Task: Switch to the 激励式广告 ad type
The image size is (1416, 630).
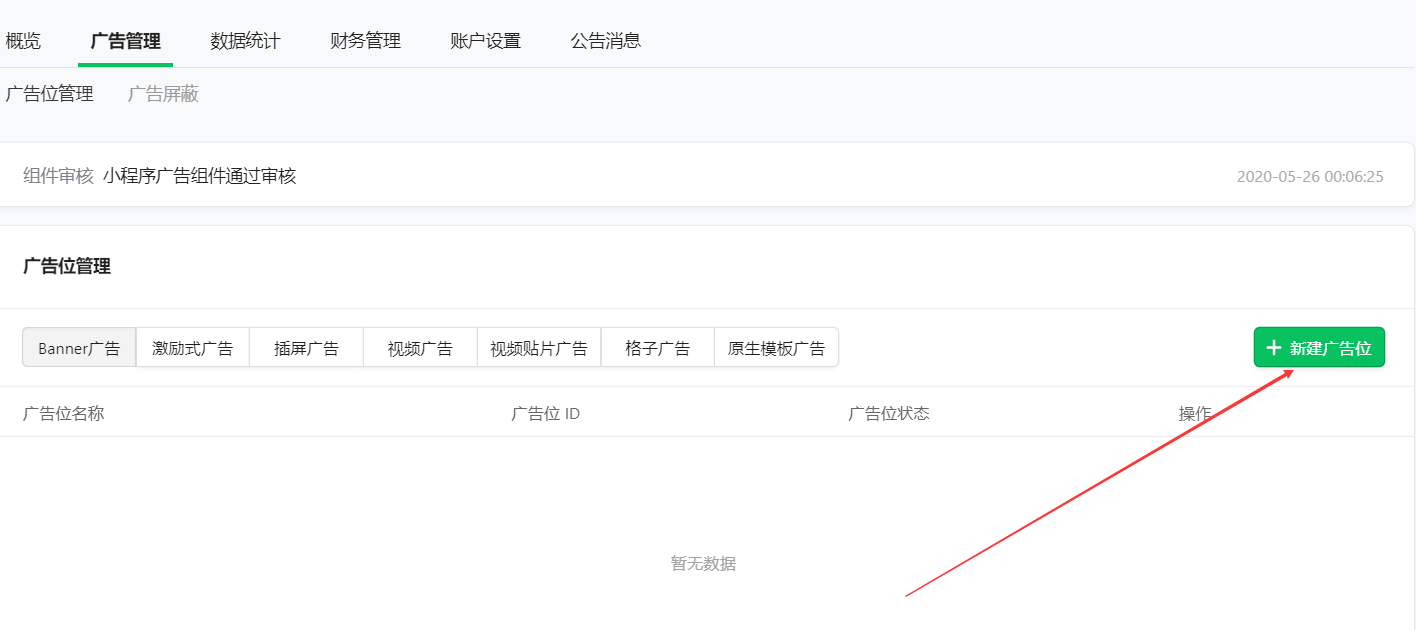Action: pos(192,348)
